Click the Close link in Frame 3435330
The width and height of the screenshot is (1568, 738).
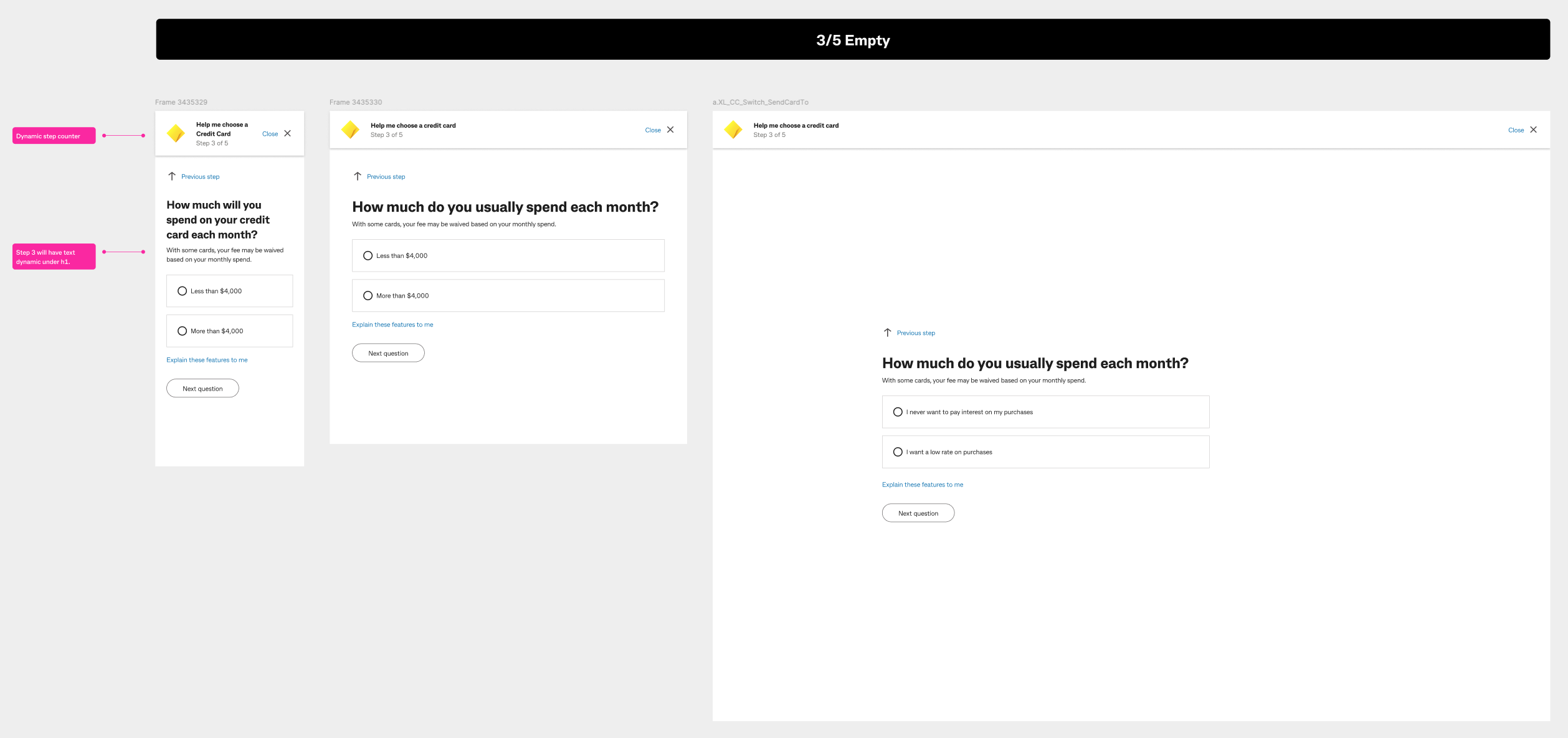653,130
